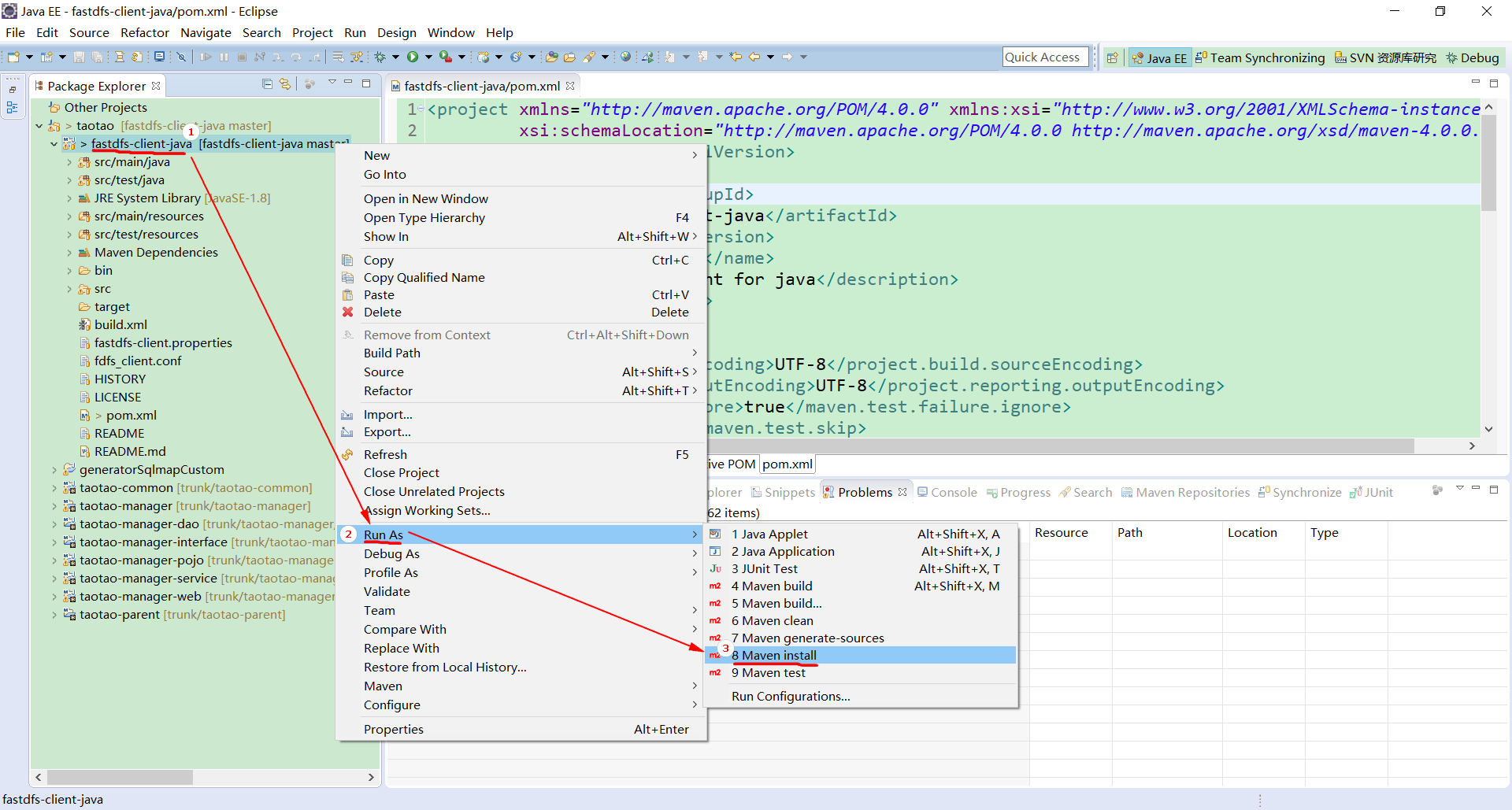This screenshot has height=810, width=1512.
Task: Choose Debug As in context menu
Action: pyautogui.click(x=521, y=553)
